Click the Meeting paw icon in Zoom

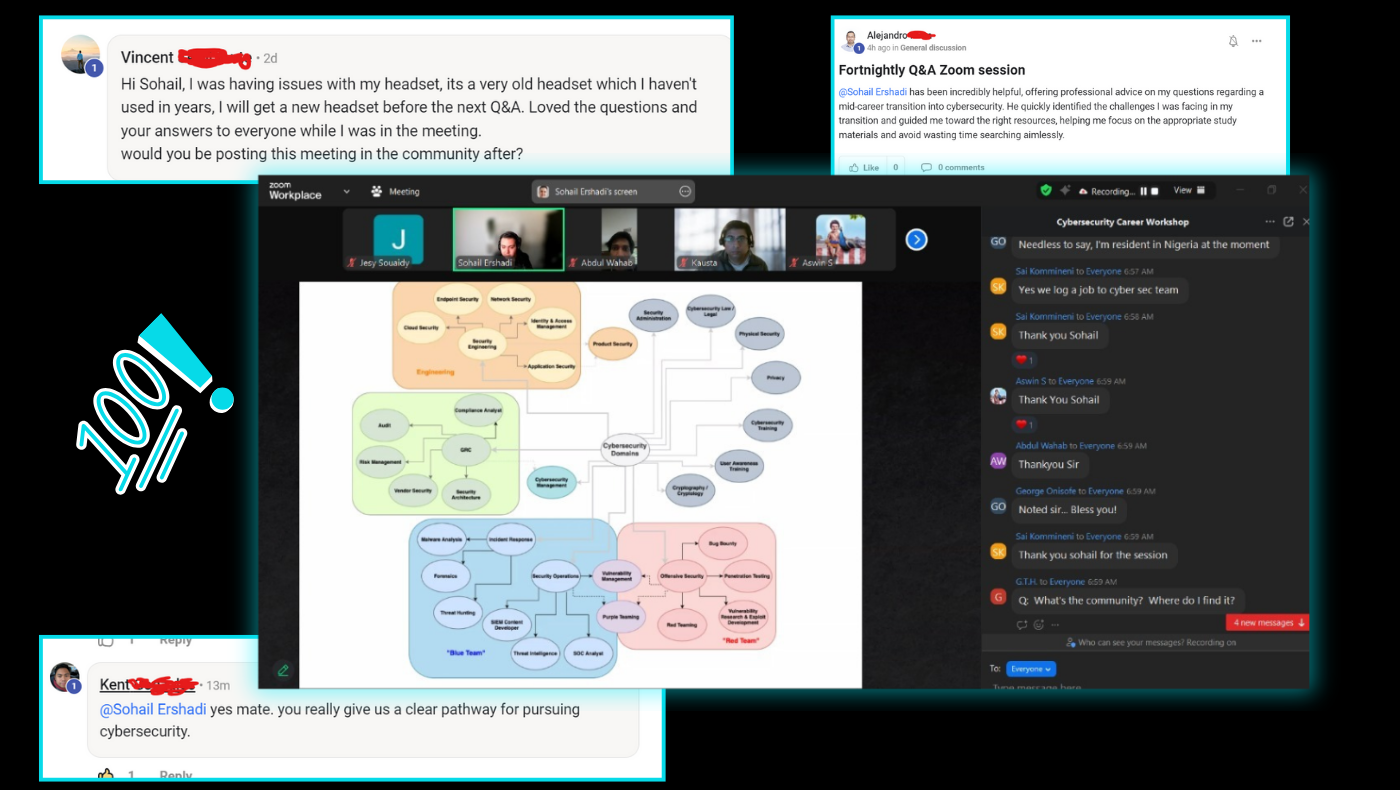[x=377, y=191]
